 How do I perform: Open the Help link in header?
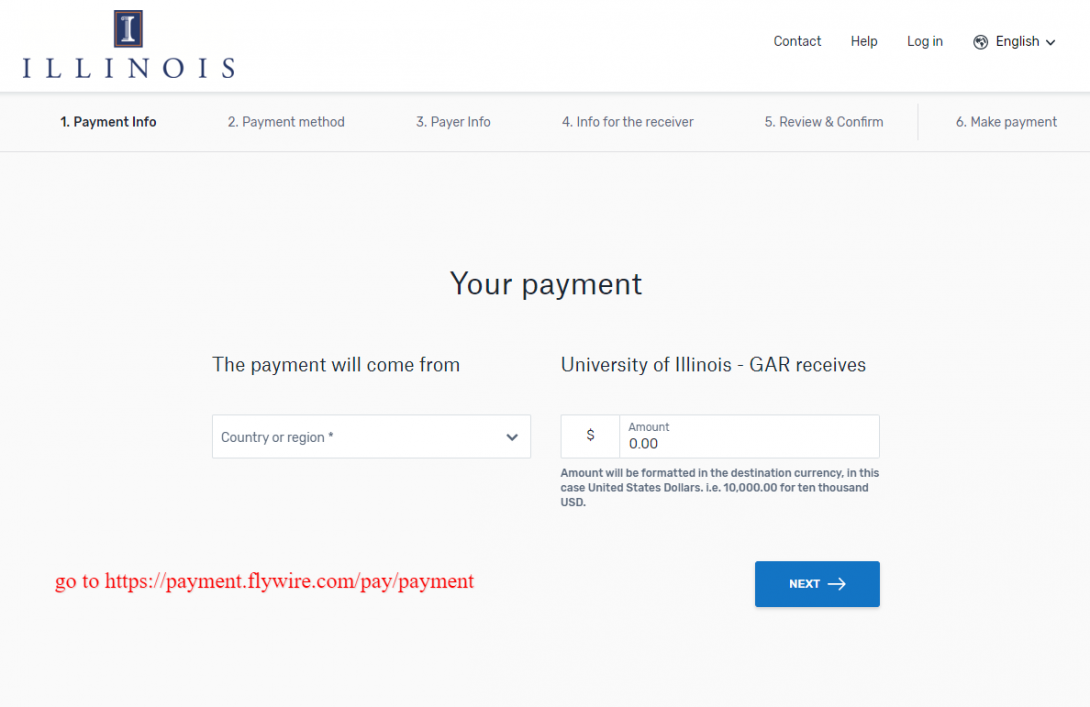[864, 42]
